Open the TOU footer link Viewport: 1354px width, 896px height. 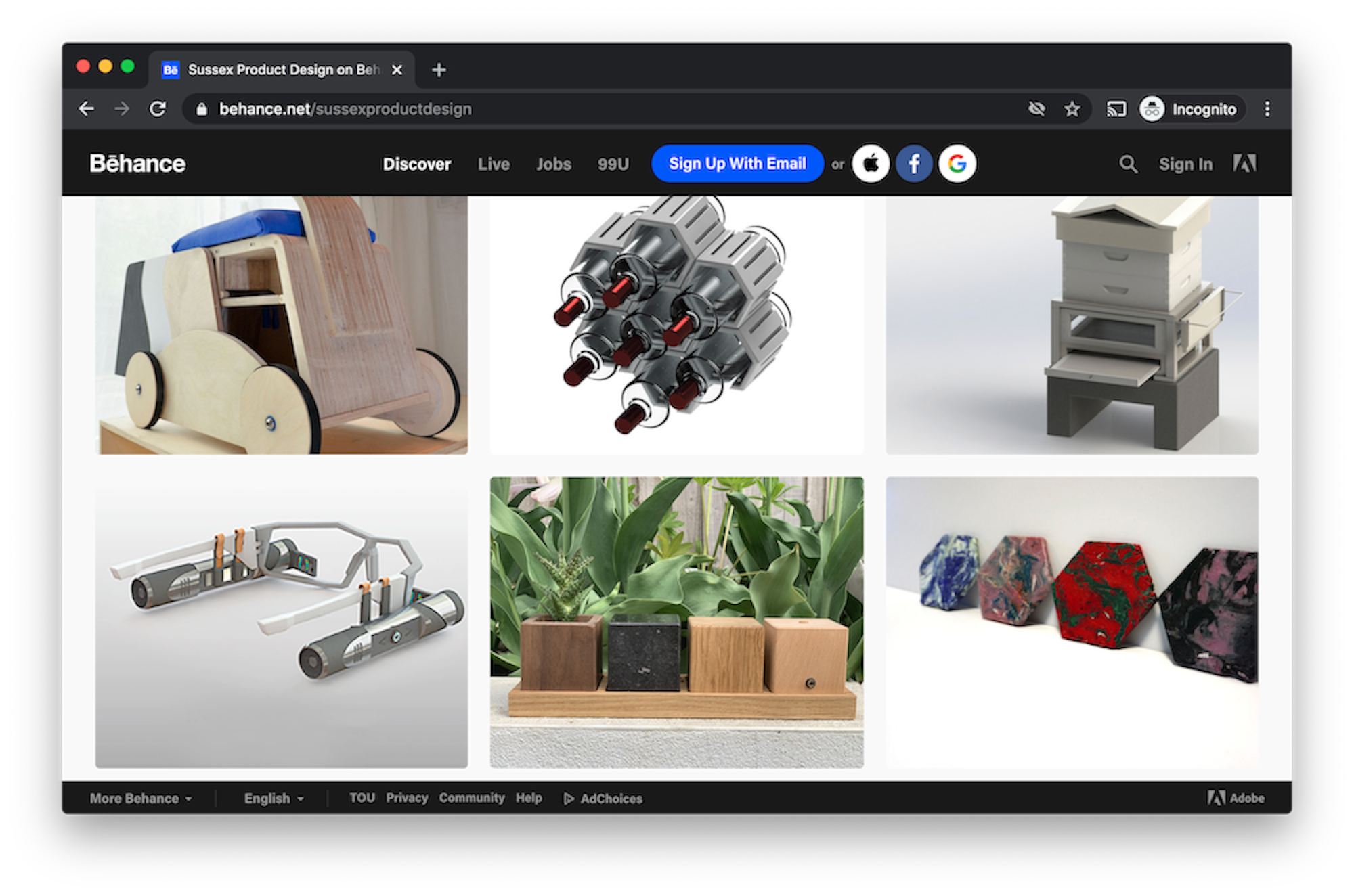click(x=362, y=798)
